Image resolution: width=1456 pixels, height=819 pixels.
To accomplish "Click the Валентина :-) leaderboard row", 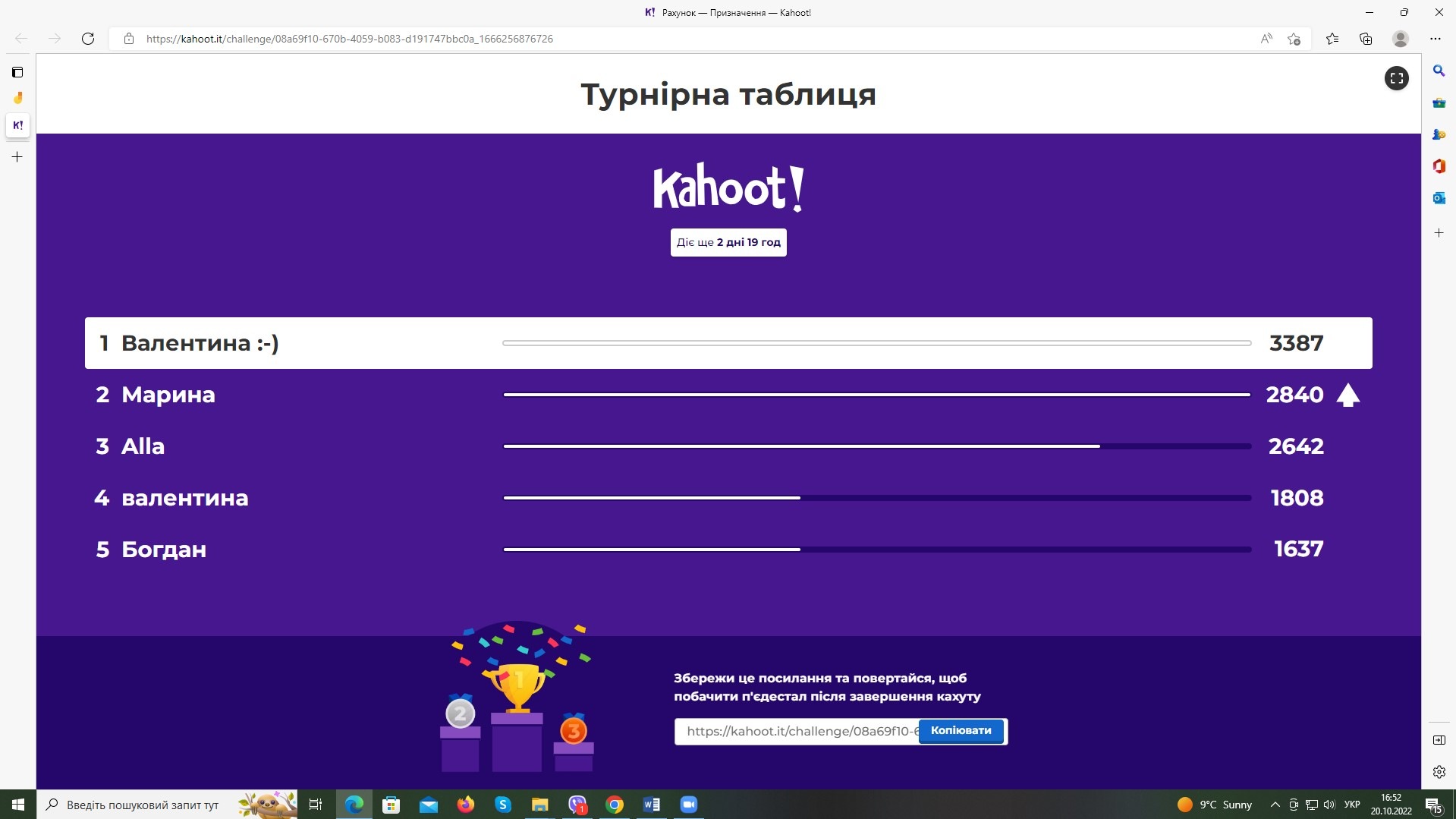I will pyautogui.click(x=728, y=343).
